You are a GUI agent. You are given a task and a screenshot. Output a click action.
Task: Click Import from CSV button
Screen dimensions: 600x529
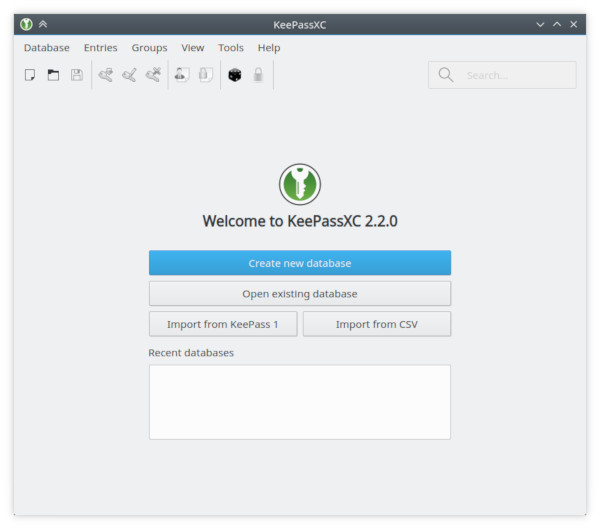click(377, 324)
